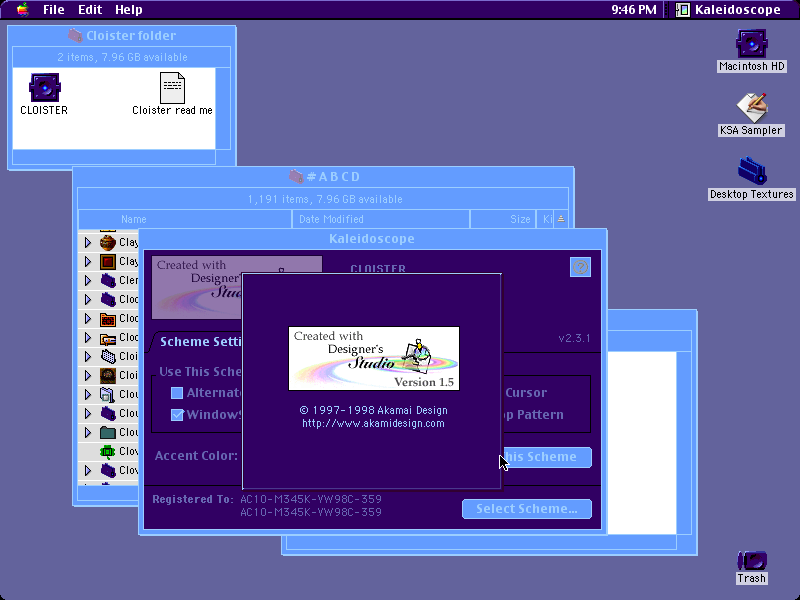
Task: Select the green clover icon in Clov row
Action: (x=108, y=452)
